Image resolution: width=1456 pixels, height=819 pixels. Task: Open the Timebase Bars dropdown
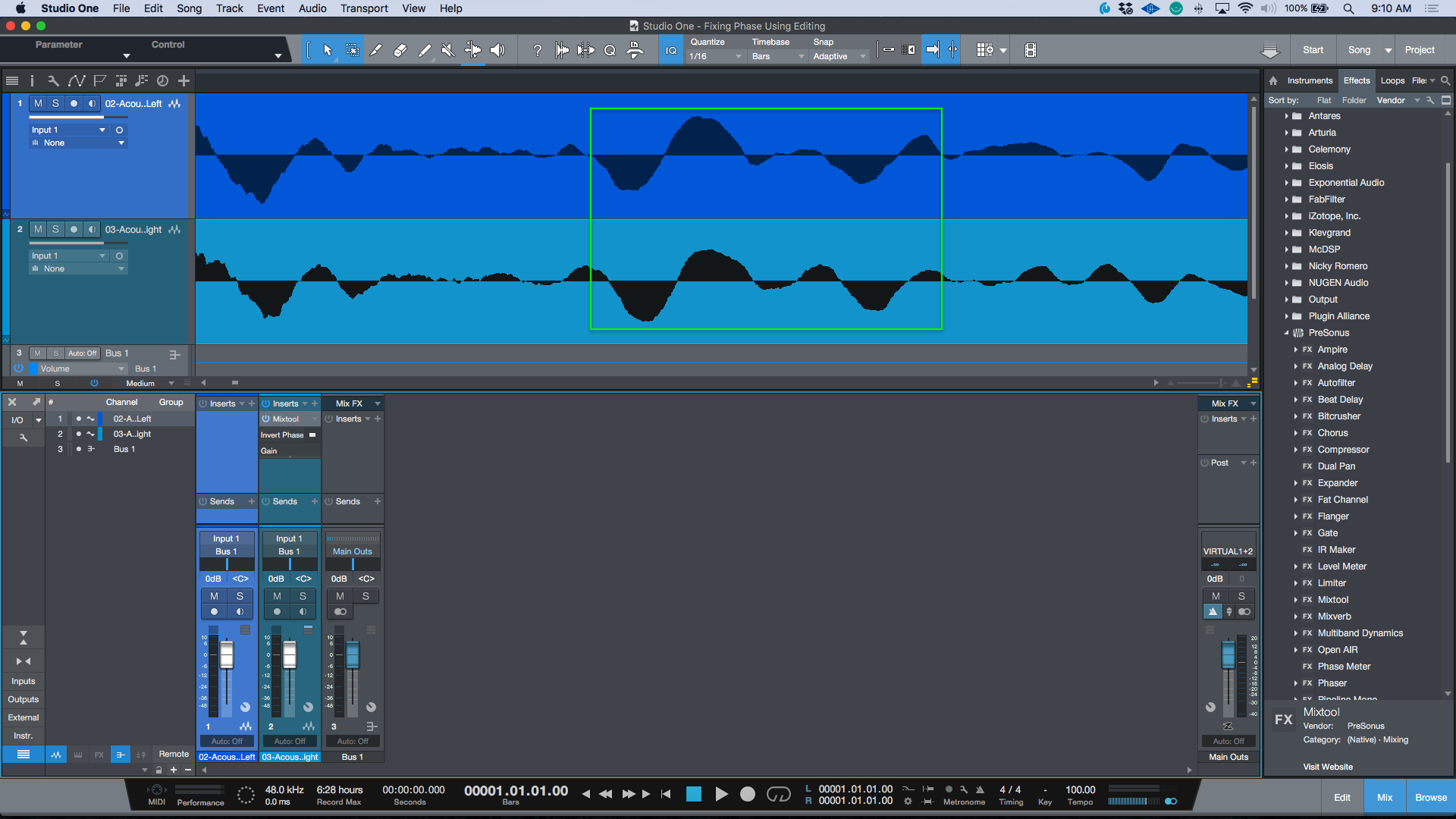(x=778, y=56)
